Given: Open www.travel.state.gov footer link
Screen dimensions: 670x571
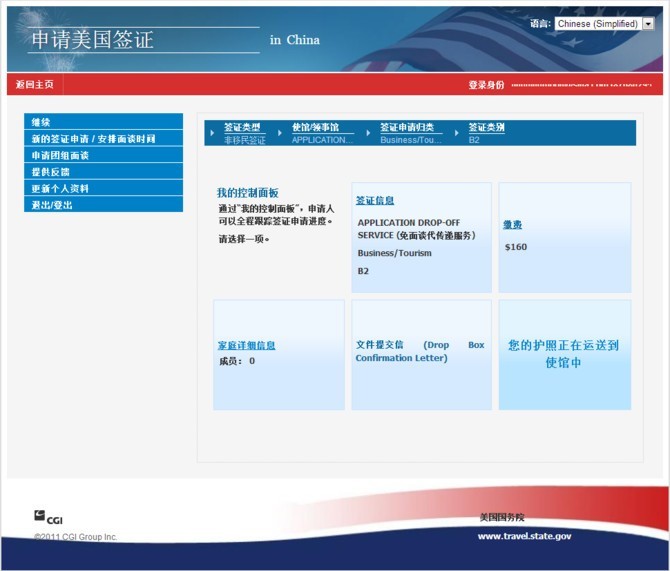Looking at the screenshot, I should click(524, 536).
